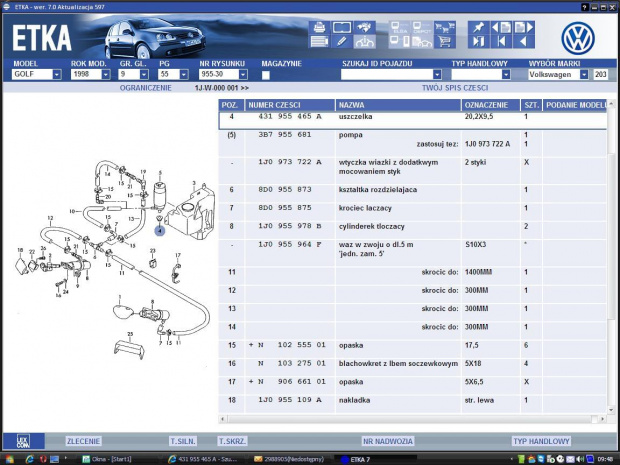The height and width of the screenshot is (465, 620).
Task: Expand the NR RYSUNKU dropdown showing 955-30
Action: (243, 74)
